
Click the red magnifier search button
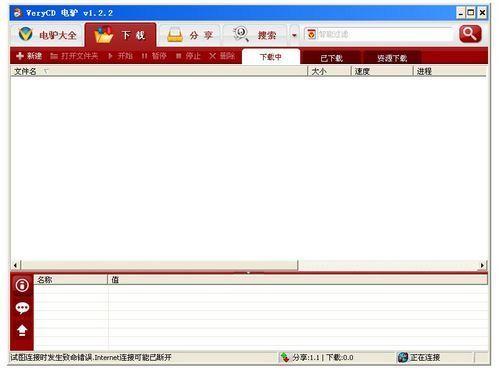(x=470, y=34)
